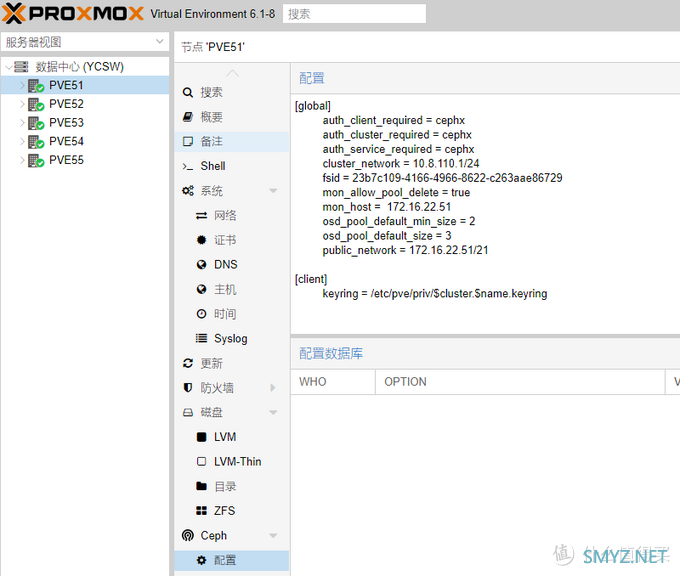Screen dimensions: 680x576
Task: Click the Proxmox logo
Action: click(73, 13)
